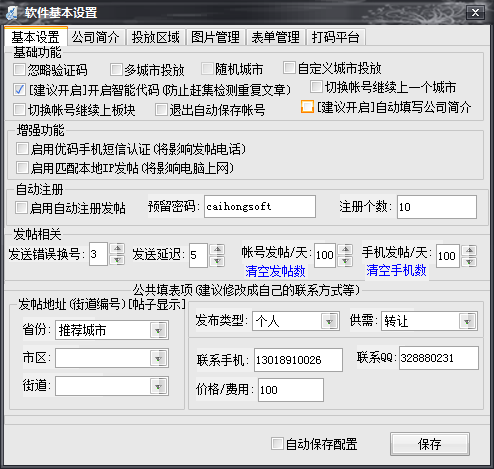Click the 联系QQ input field
This screenshot has height=469, width=494.
(439, 358)
